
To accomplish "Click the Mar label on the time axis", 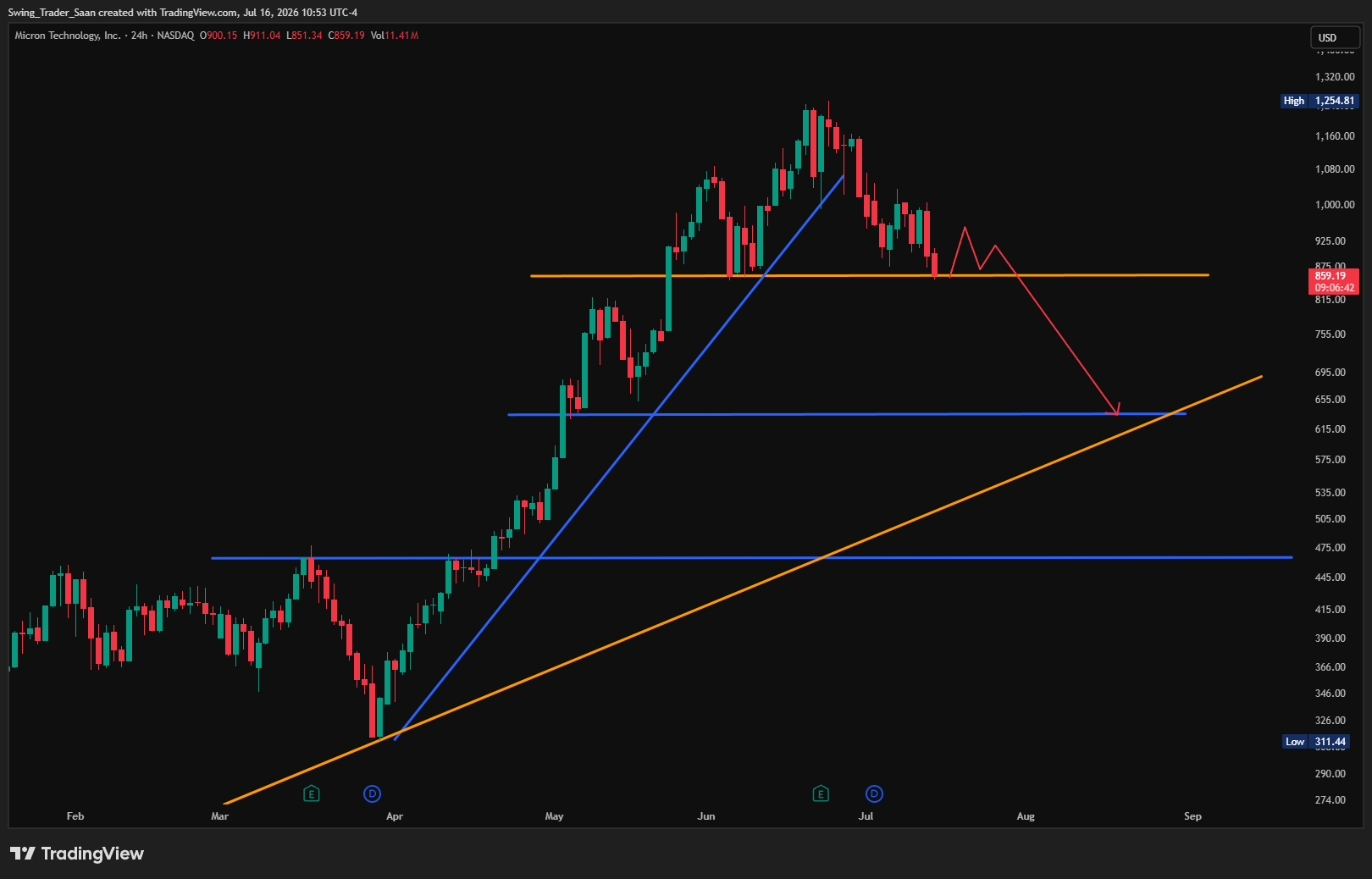I will tap(219, 816).
